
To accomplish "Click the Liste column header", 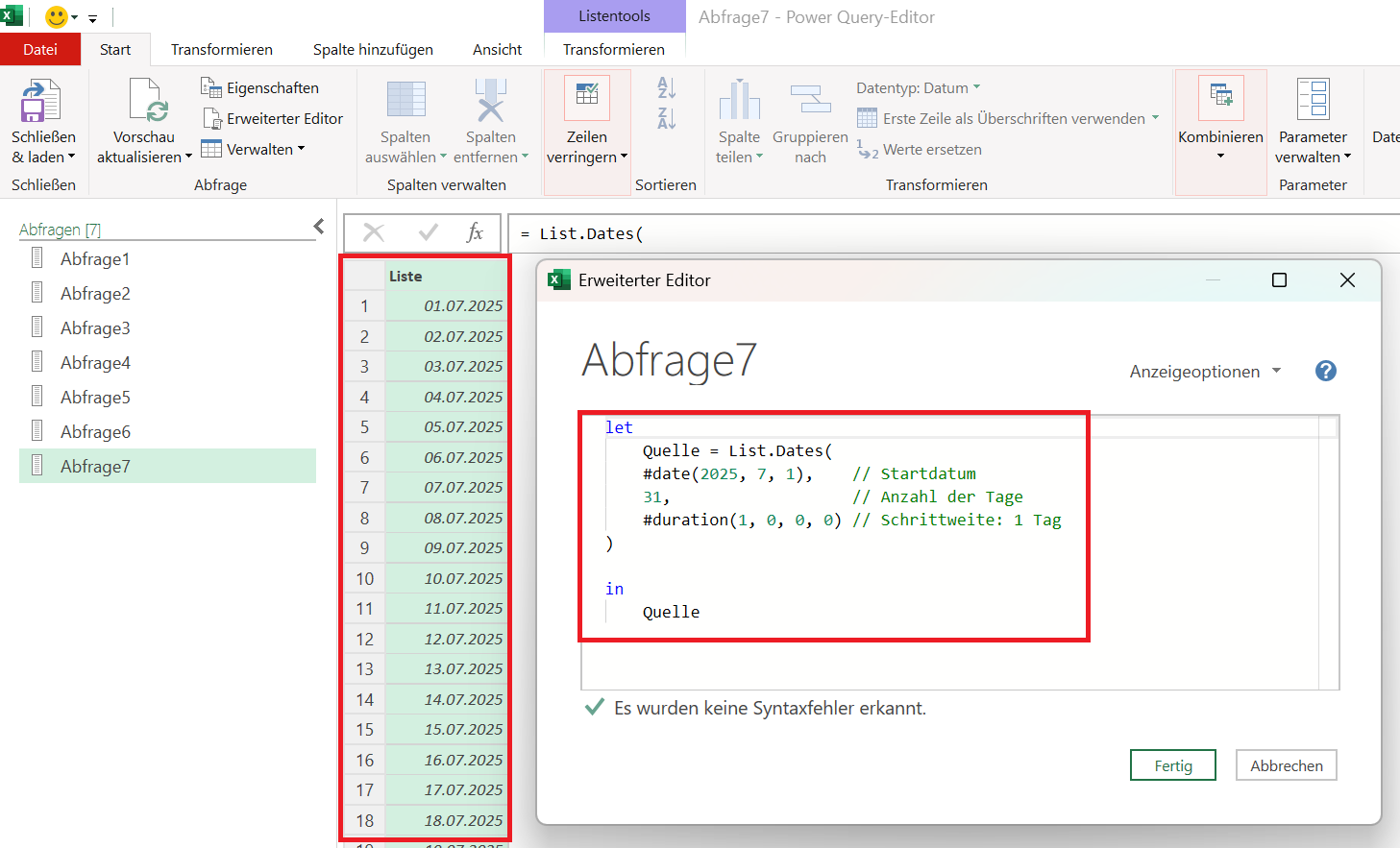I will pos(445,276).
